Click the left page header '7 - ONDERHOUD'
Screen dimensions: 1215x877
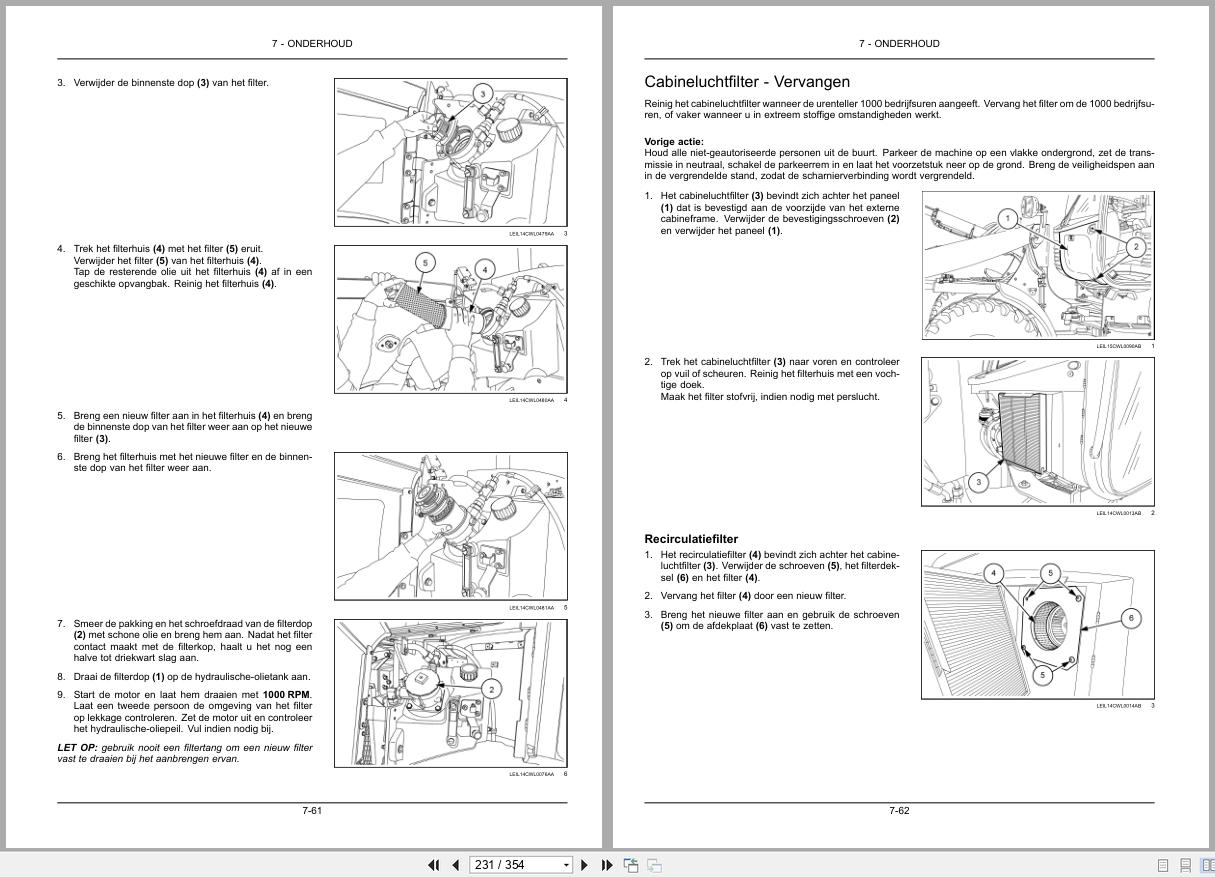click(x=312, y=43)
